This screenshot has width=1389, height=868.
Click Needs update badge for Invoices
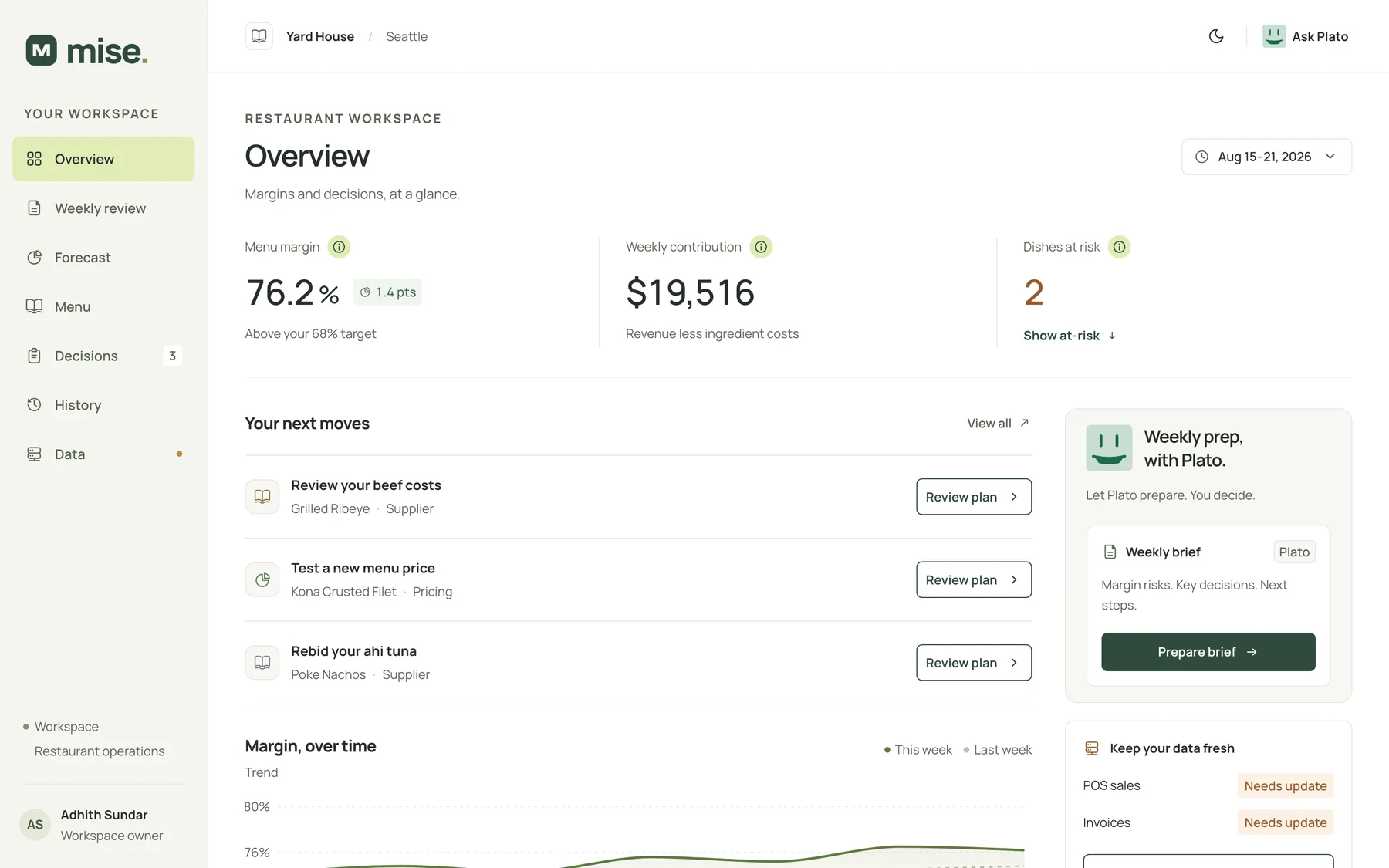coord(1286,822)
